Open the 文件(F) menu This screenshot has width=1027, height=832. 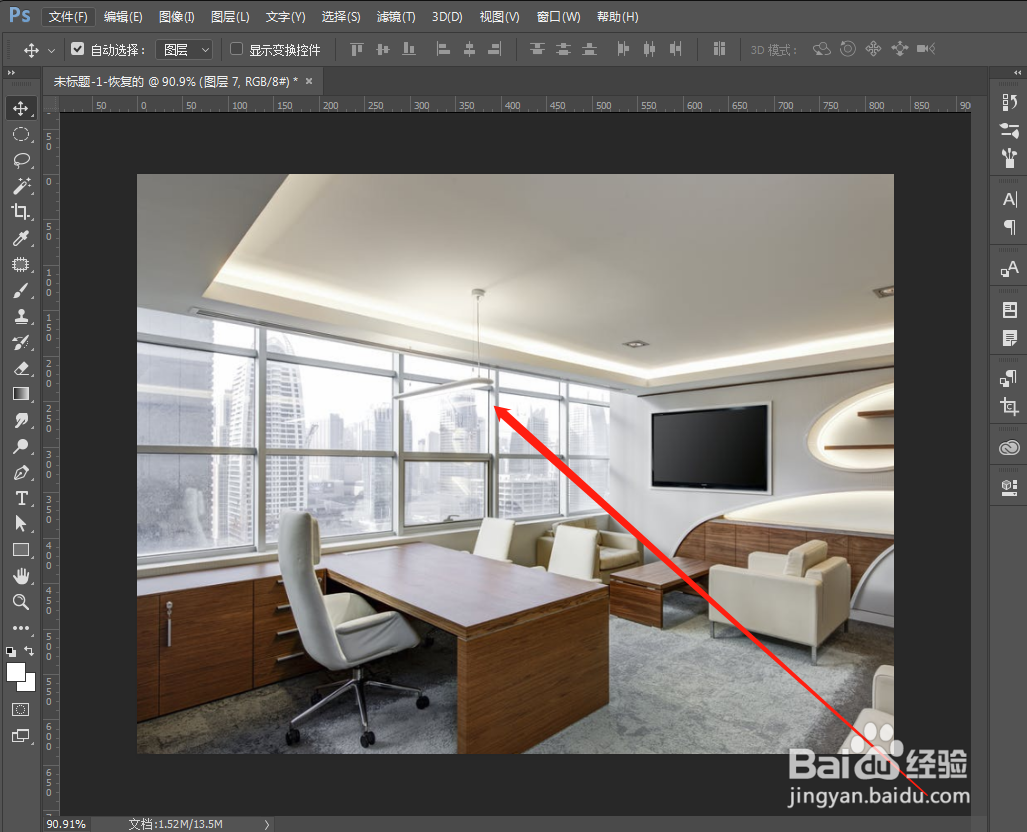tap(68, 16)
